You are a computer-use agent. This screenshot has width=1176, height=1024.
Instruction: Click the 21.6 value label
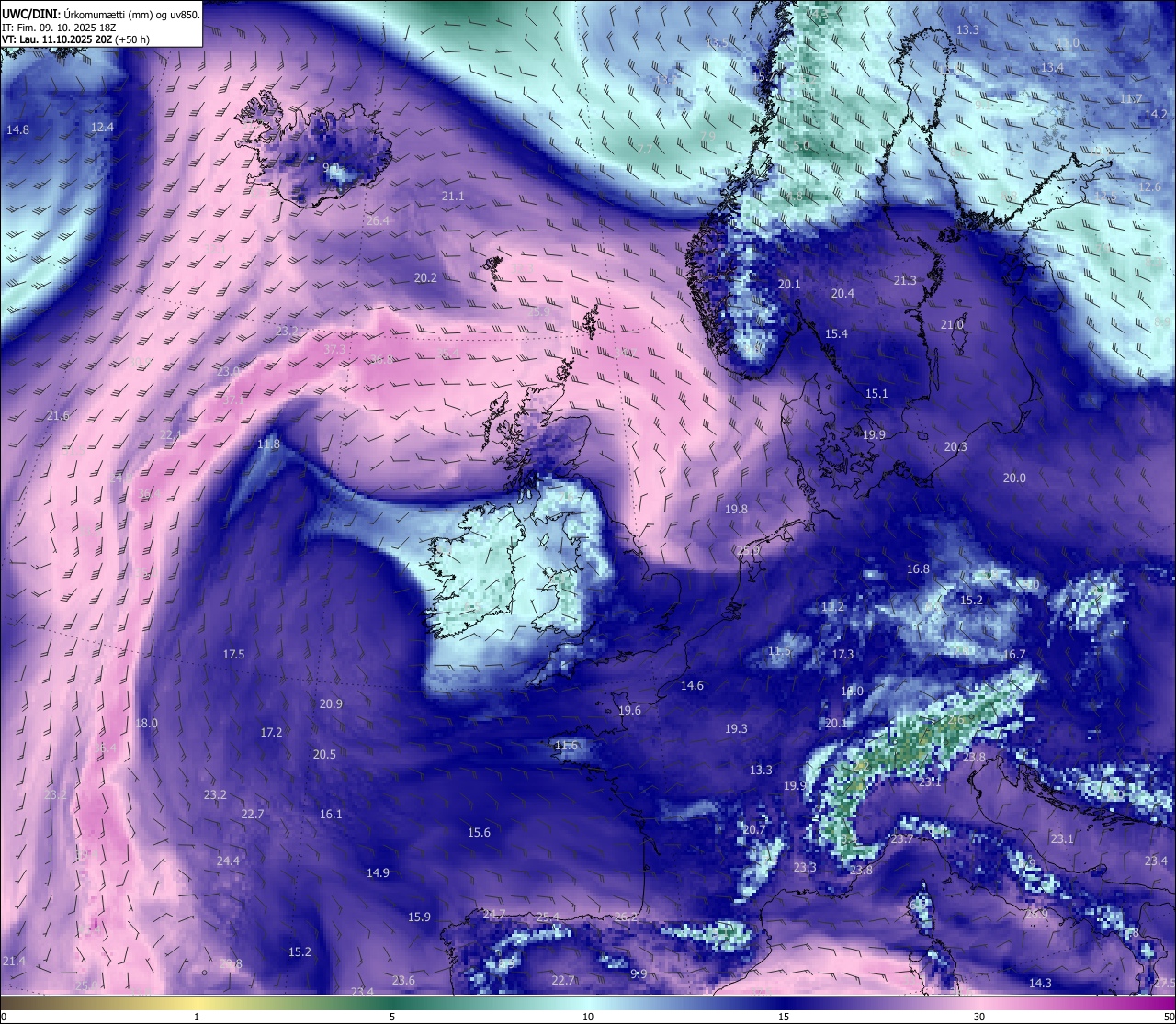pos(58,415)
